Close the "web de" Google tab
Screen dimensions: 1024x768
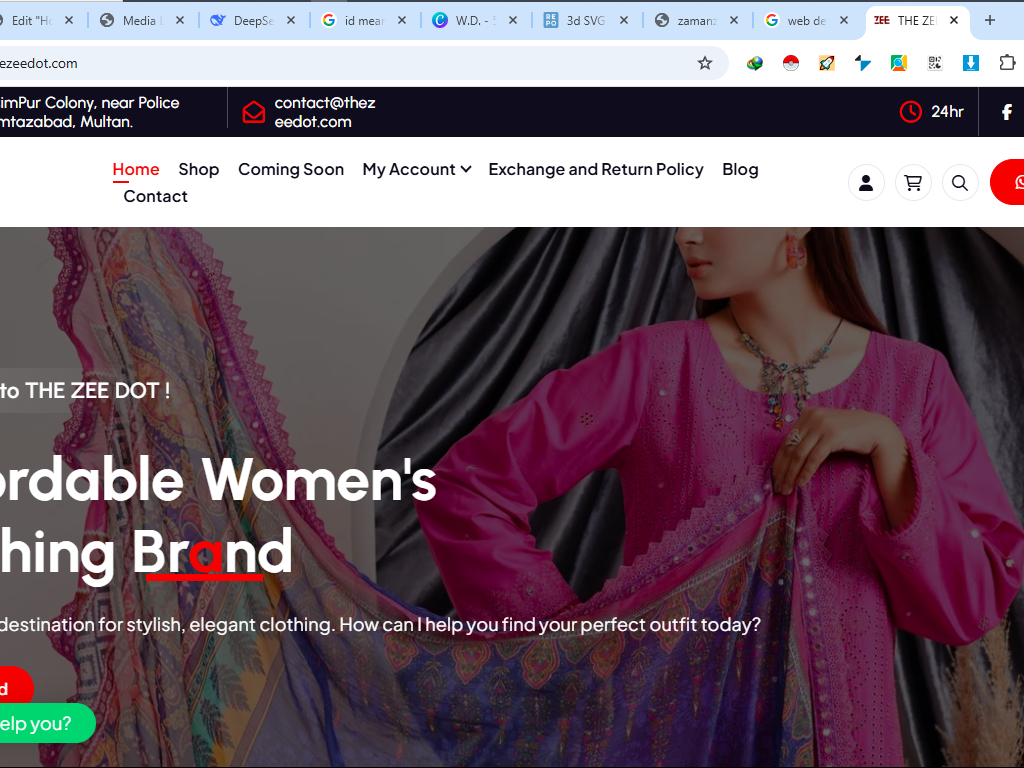pos(844,20)
